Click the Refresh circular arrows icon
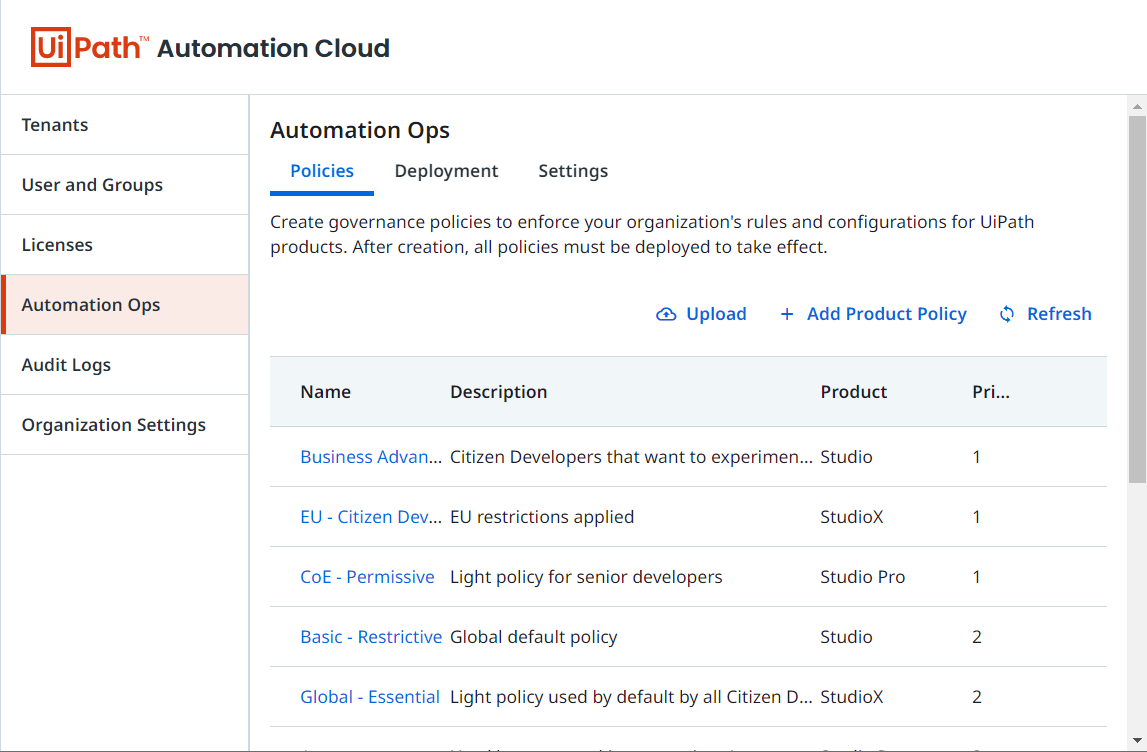 click(1007, 314)
